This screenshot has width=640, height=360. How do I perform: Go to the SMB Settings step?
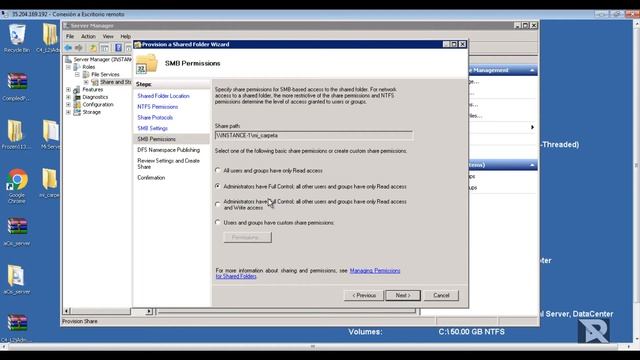(152, 128)
